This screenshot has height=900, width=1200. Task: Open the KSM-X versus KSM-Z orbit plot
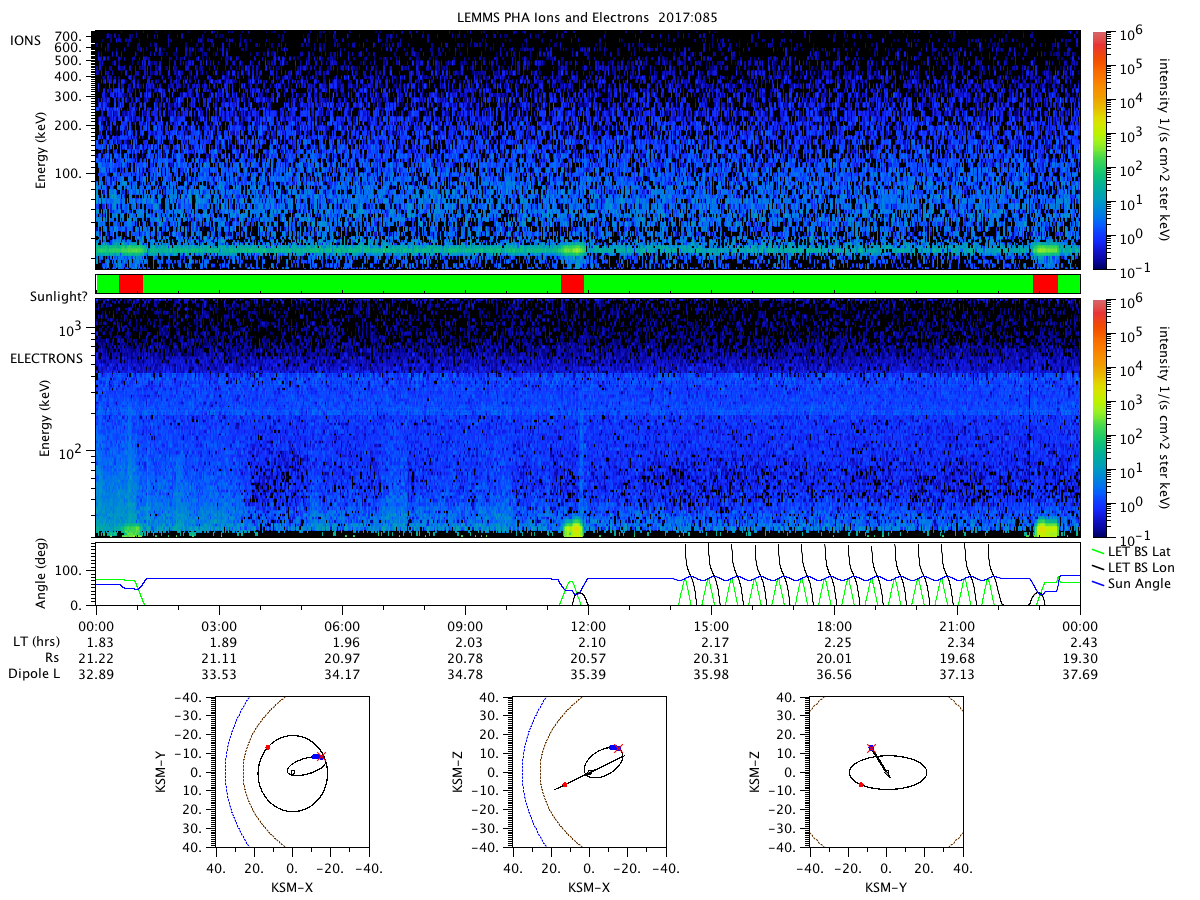[588, 772]
